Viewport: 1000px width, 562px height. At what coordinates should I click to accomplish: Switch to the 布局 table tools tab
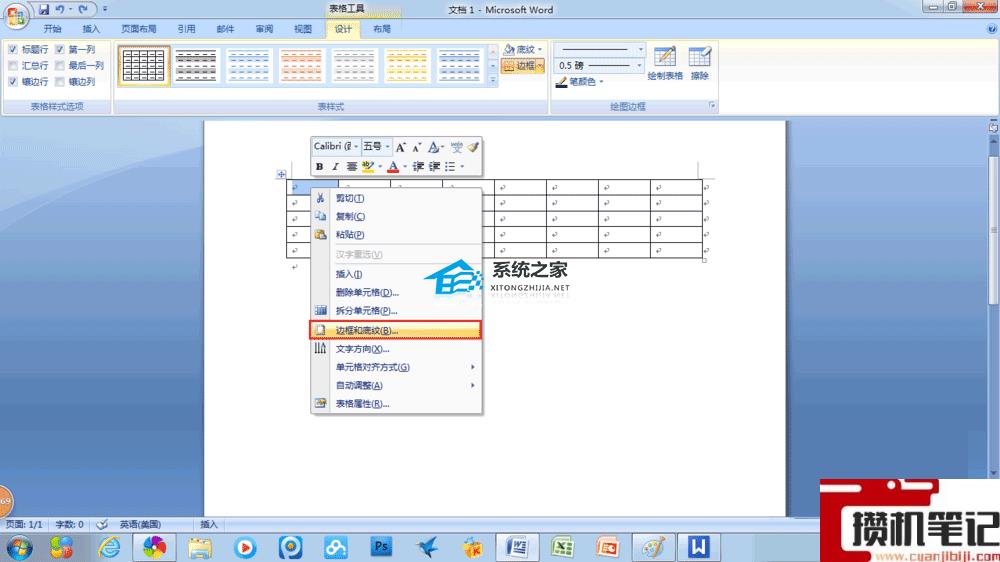[381, 29]
